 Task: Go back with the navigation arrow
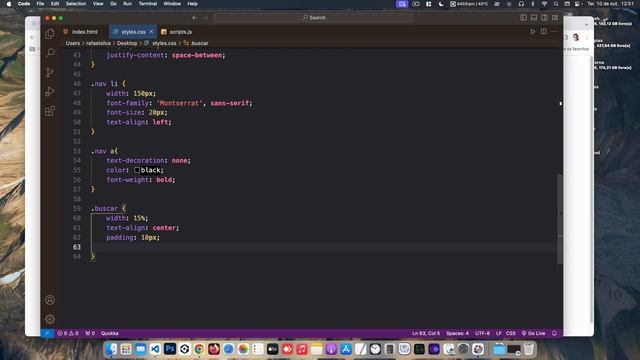(194, 18)
